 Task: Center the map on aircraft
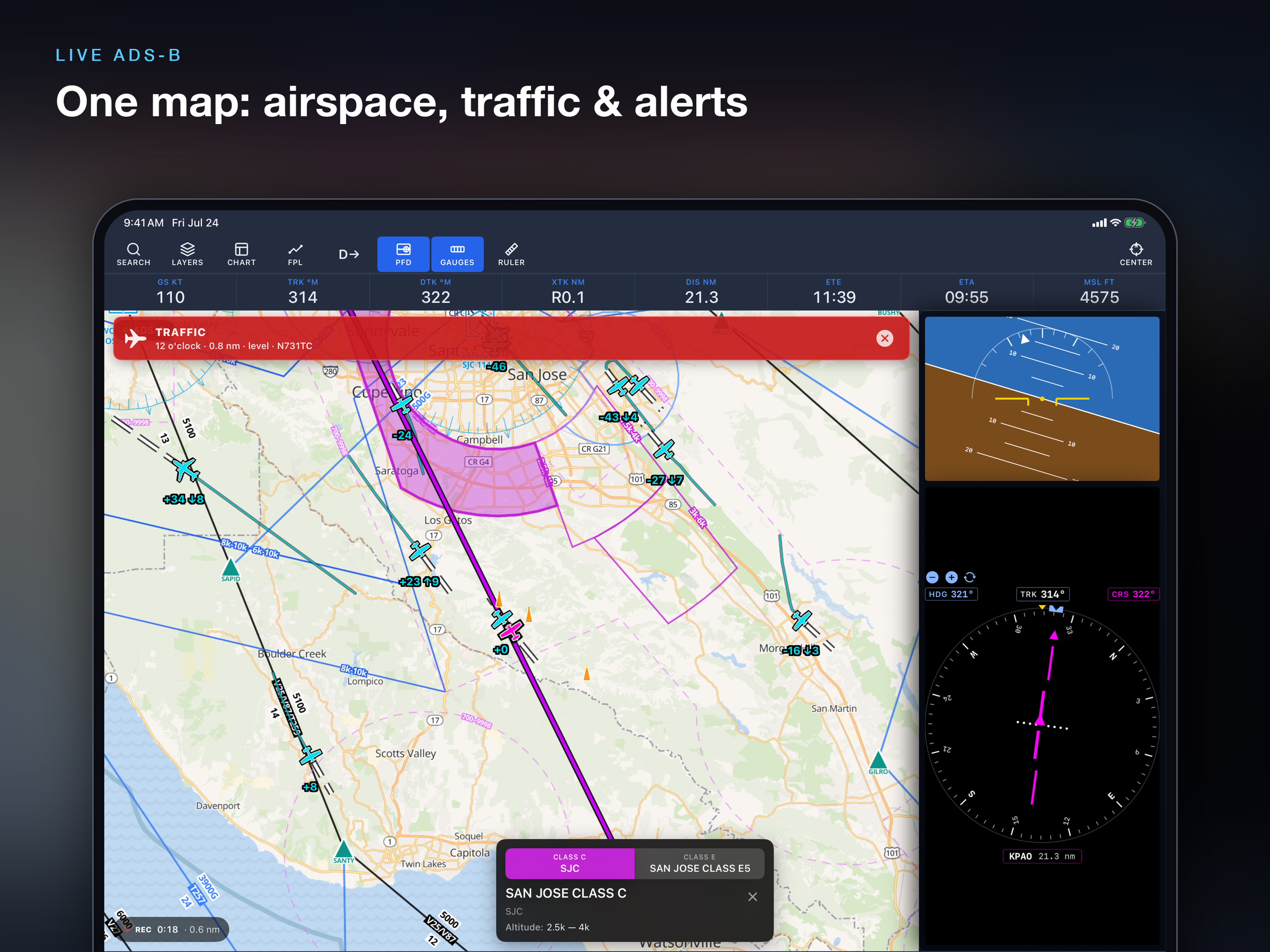coord(1136,254)
